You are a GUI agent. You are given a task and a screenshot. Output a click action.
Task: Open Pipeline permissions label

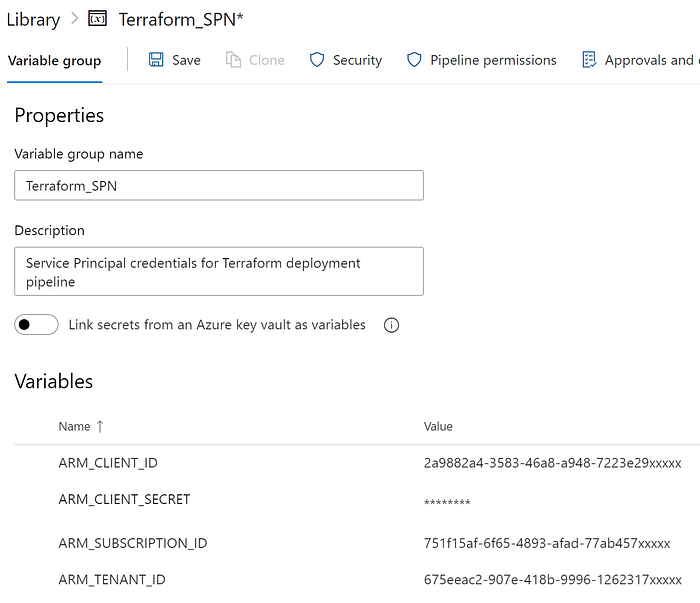(493, 60)
